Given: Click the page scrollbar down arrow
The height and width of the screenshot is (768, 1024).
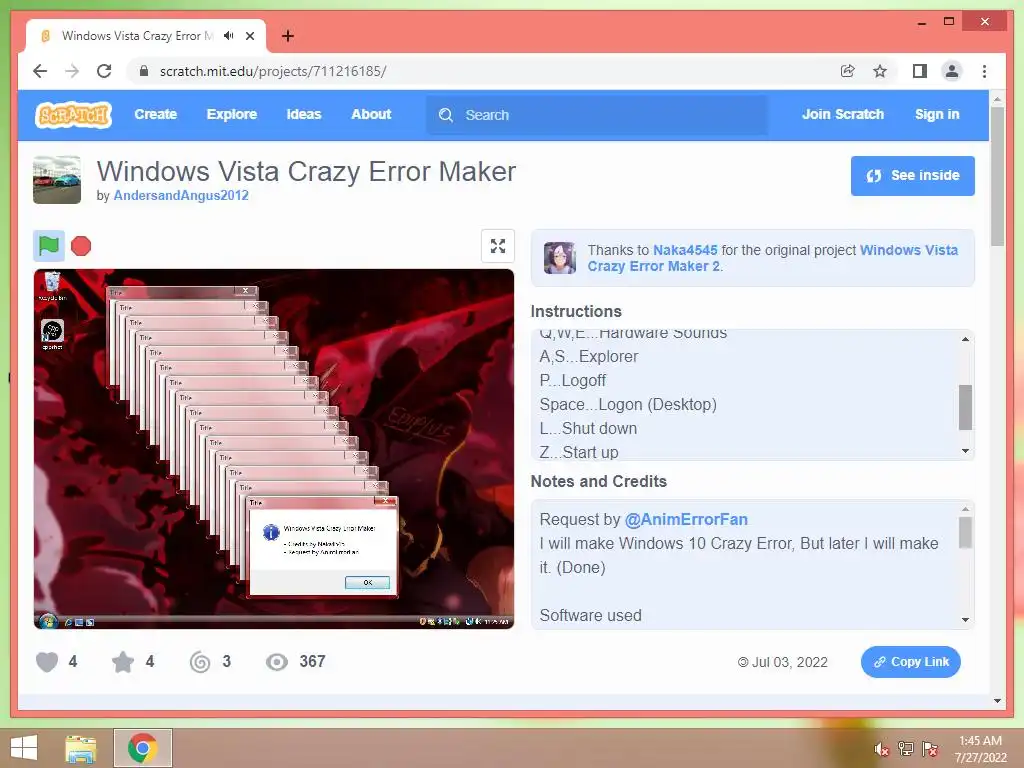Looking at the screenshot, I should pyautogui.click(x=997, y=701).
